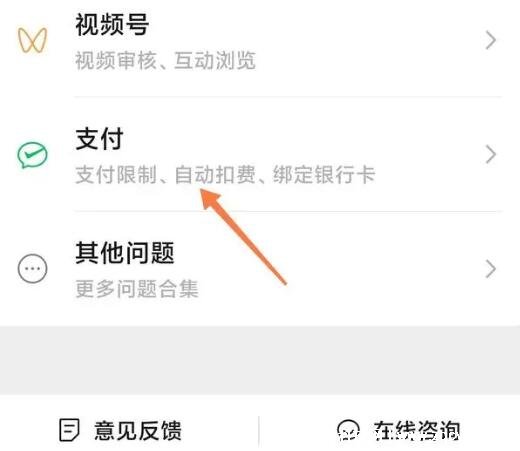
Task: Click the separator line under 支付 row
Action: 288,211
